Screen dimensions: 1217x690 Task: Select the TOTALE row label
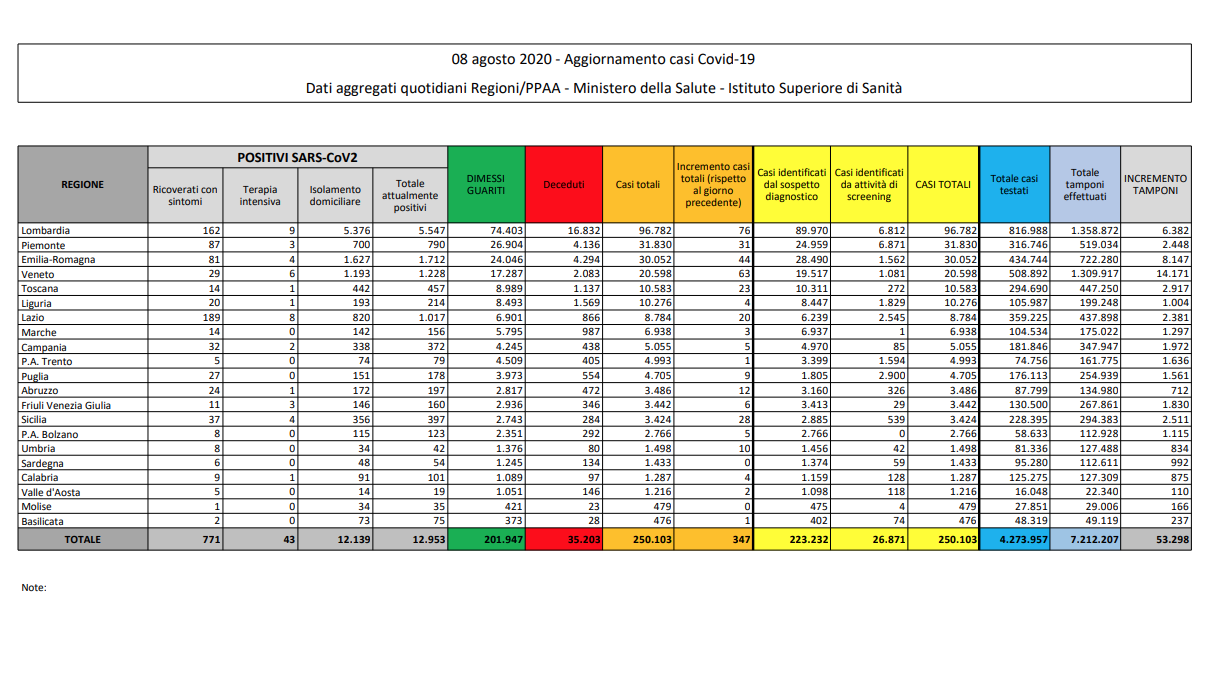click(82, 539)
